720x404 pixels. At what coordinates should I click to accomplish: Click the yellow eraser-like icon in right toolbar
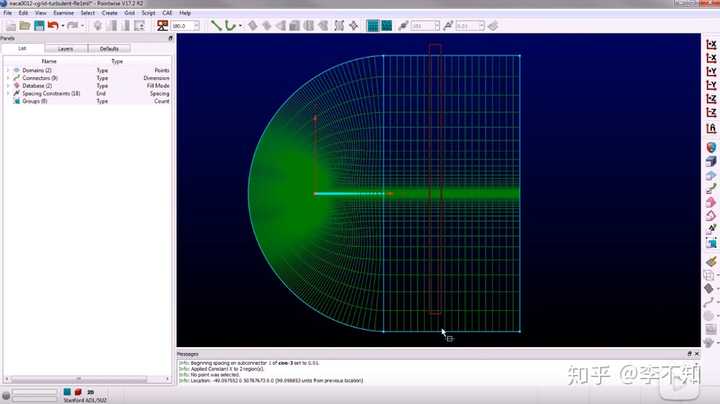click(x=711, y=262)
